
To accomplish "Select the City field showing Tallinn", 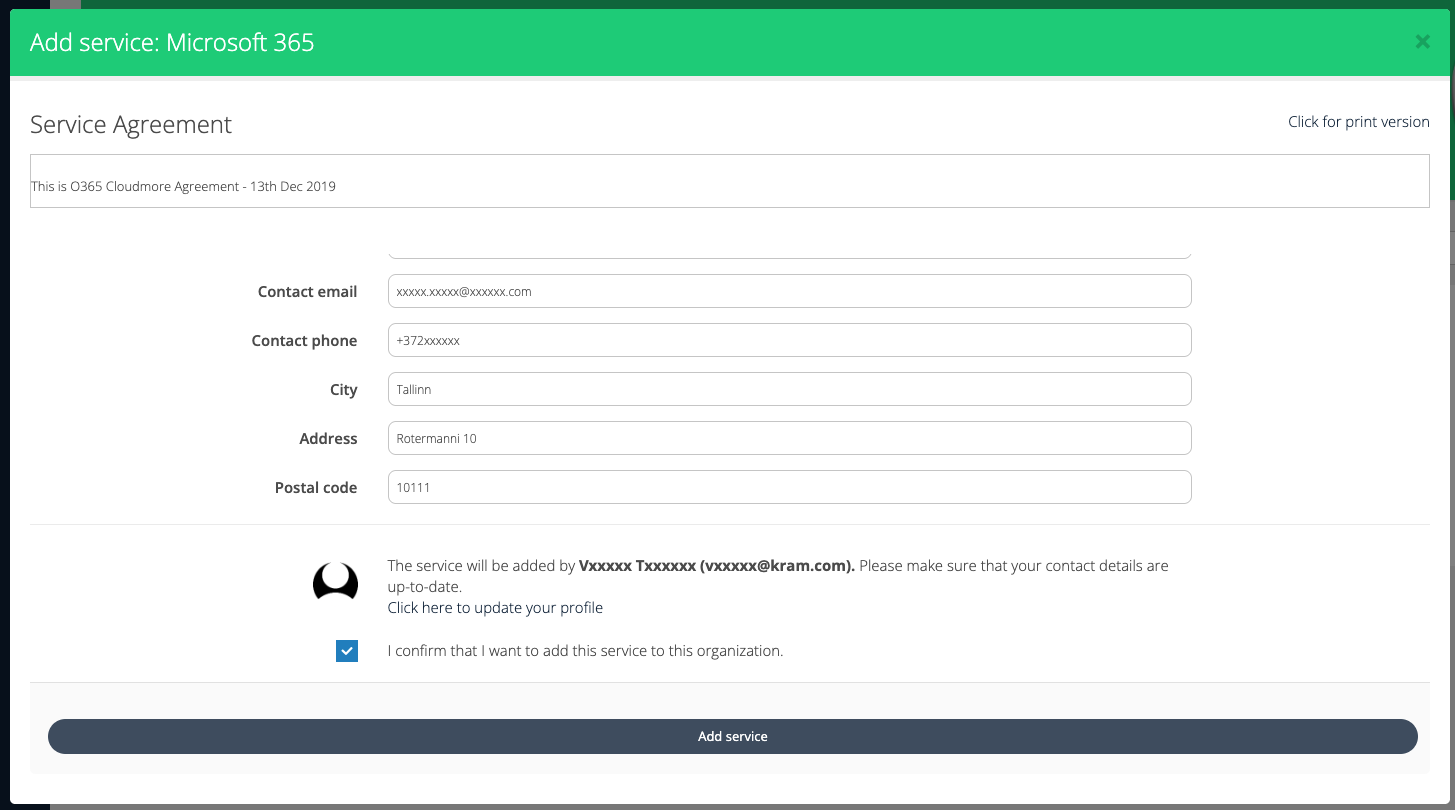I will 789,389.
